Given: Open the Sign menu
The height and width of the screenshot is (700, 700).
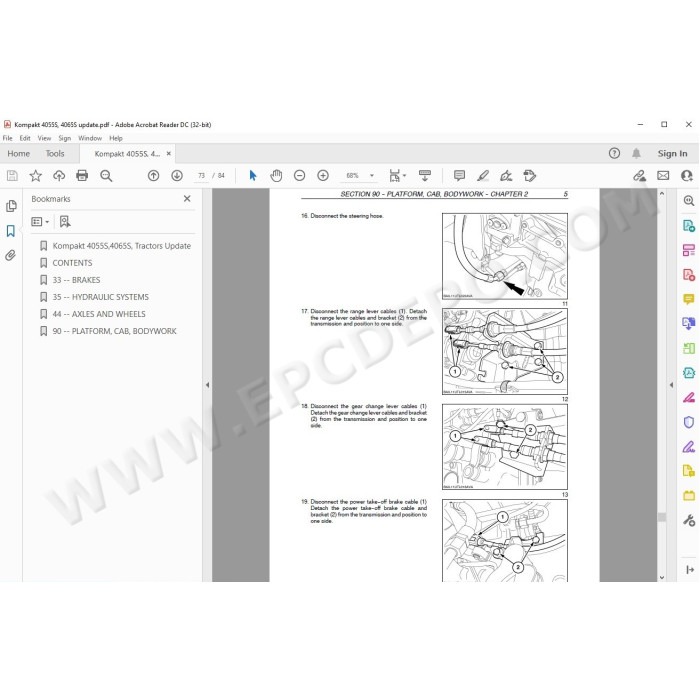Looking at the screenshot, I should click(65, 138).
